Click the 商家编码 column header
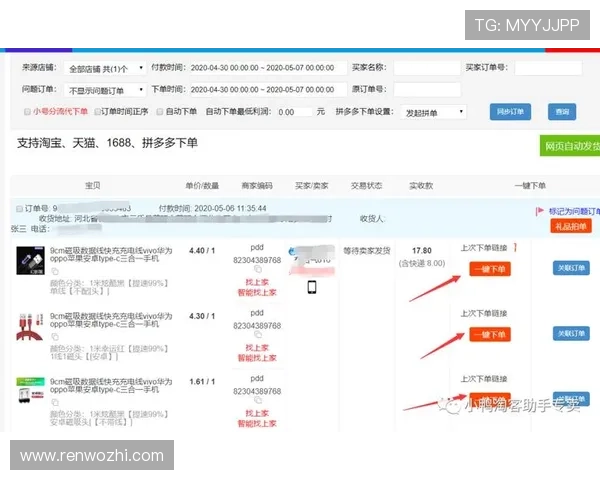The width and height of the screenshot is (600, 480). (257, 186)
